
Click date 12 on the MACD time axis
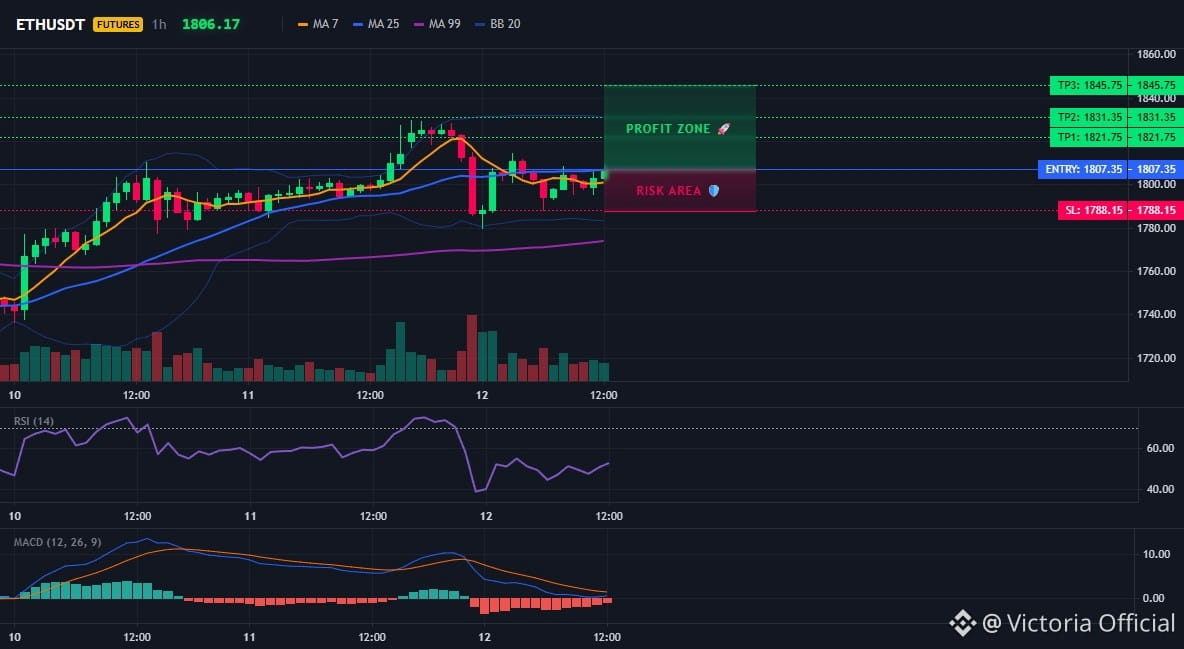(x=484, y=637)
